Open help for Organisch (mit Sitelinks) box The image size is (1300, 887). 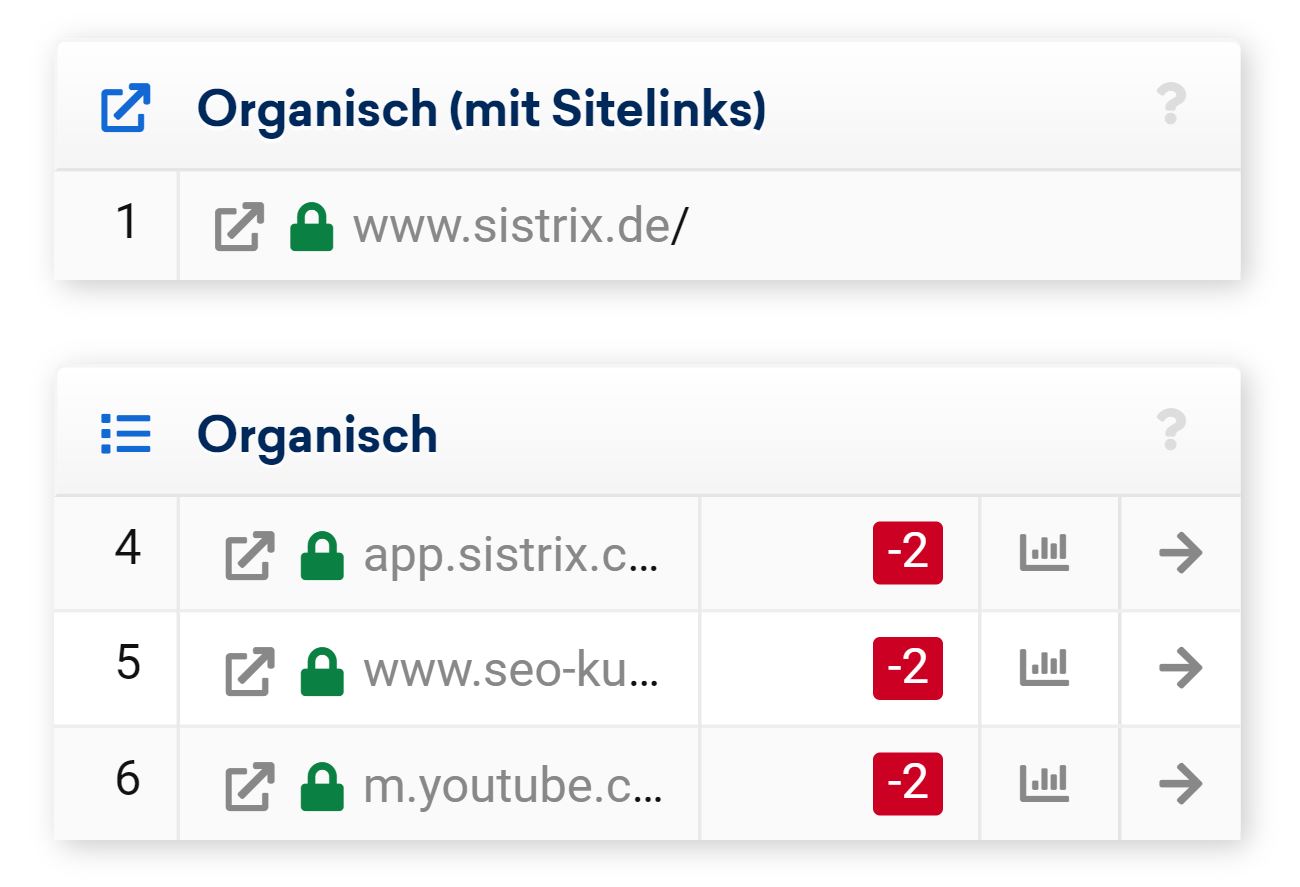coord(1170,105)
